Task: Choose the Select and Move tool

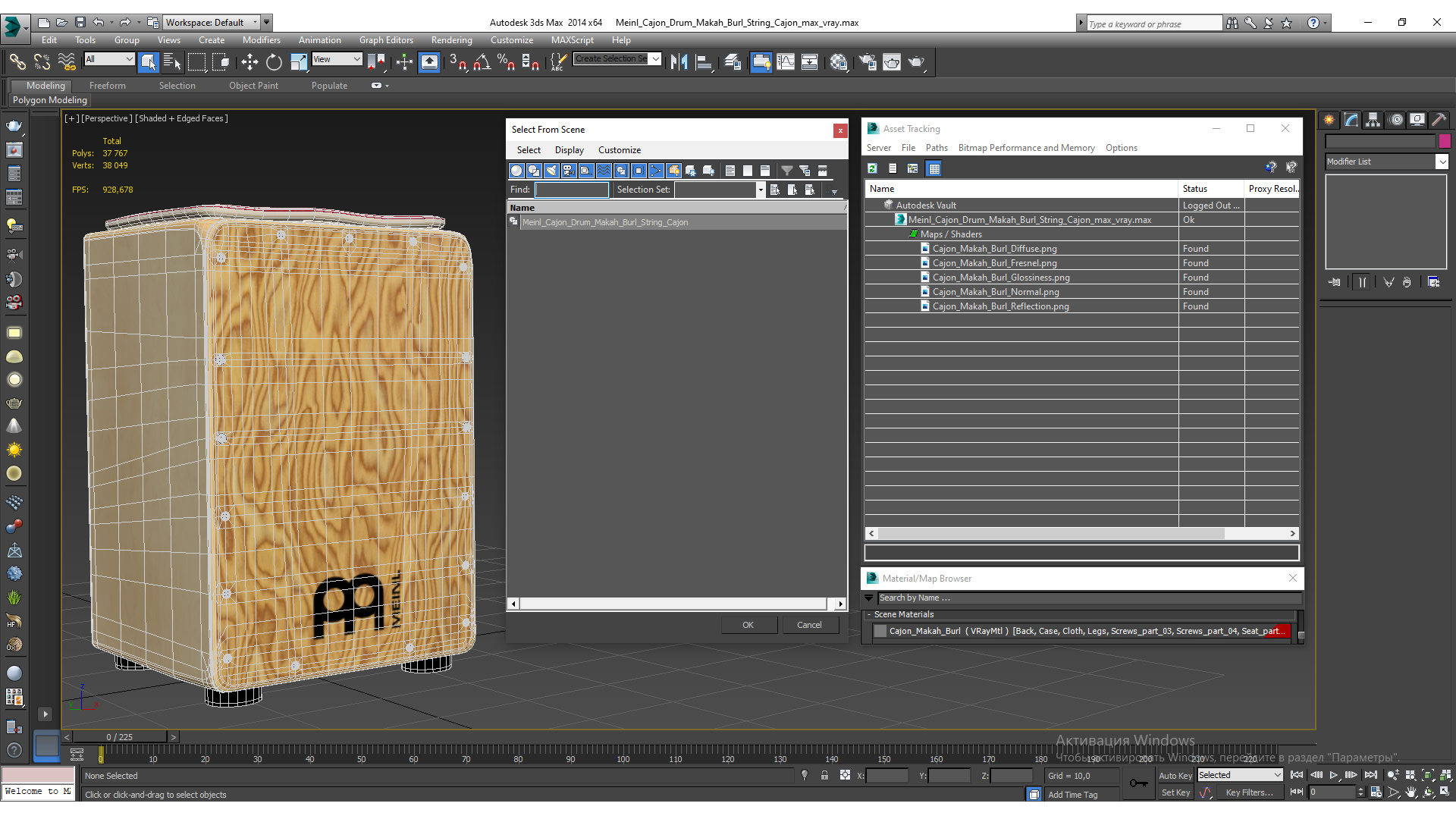Action: click(249, 62)
